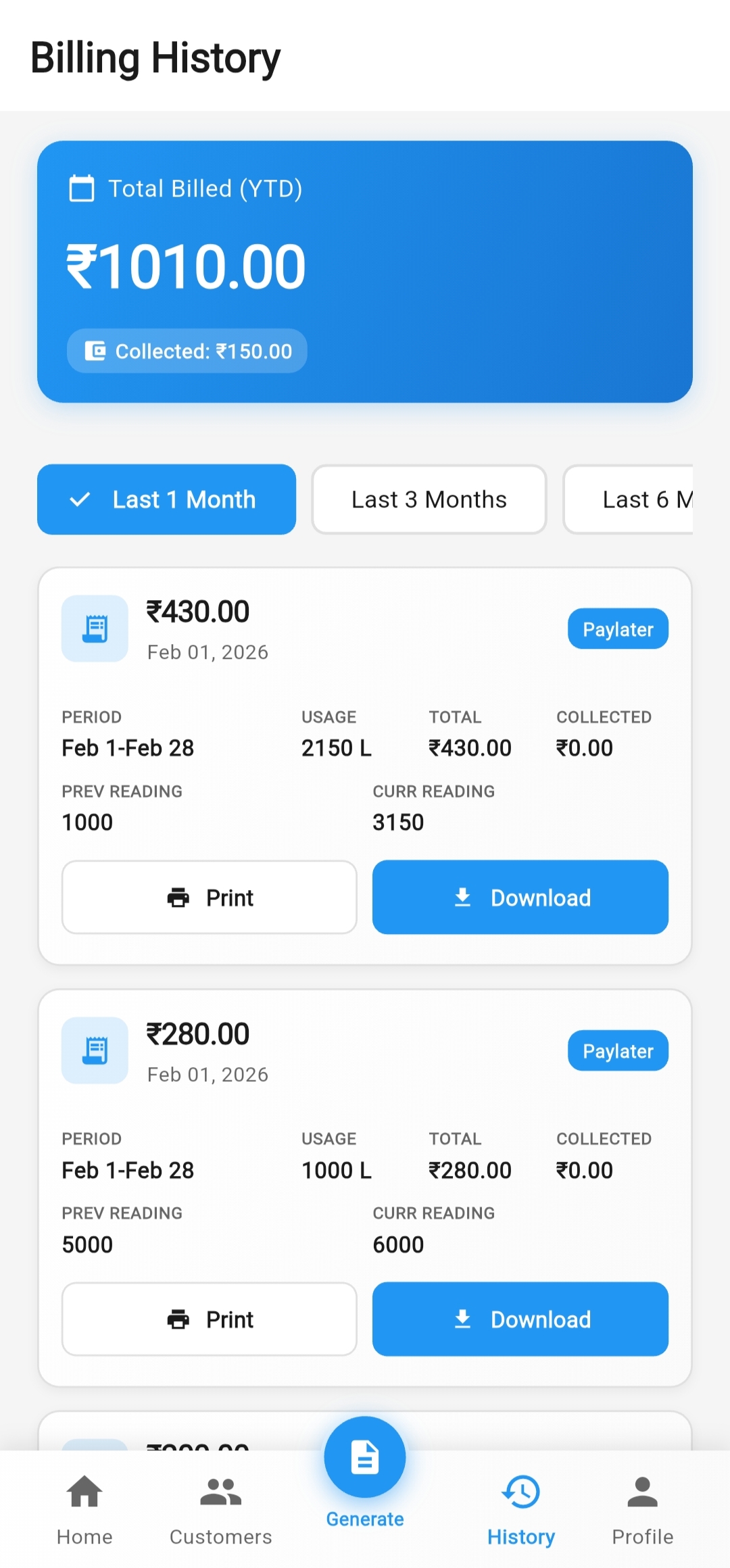Tap the Generate bill floating icon
The width and height of the screenshot is (730, 1568).
pos(365,1457)
